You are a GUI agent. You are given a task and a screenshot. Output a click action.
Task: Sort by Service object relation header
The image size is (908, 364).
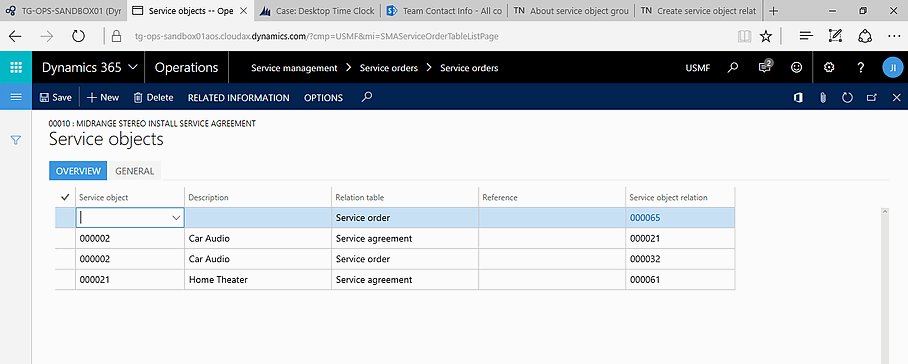668,197
